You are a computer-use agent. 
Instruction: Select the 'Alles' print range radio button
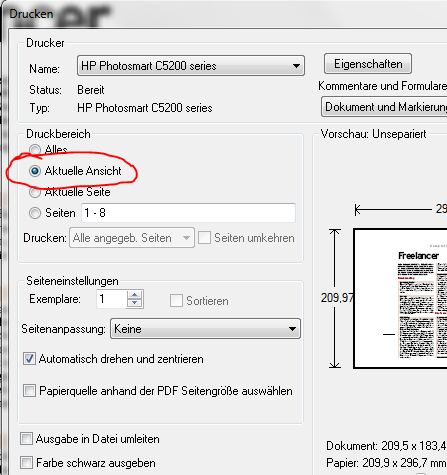35,150
